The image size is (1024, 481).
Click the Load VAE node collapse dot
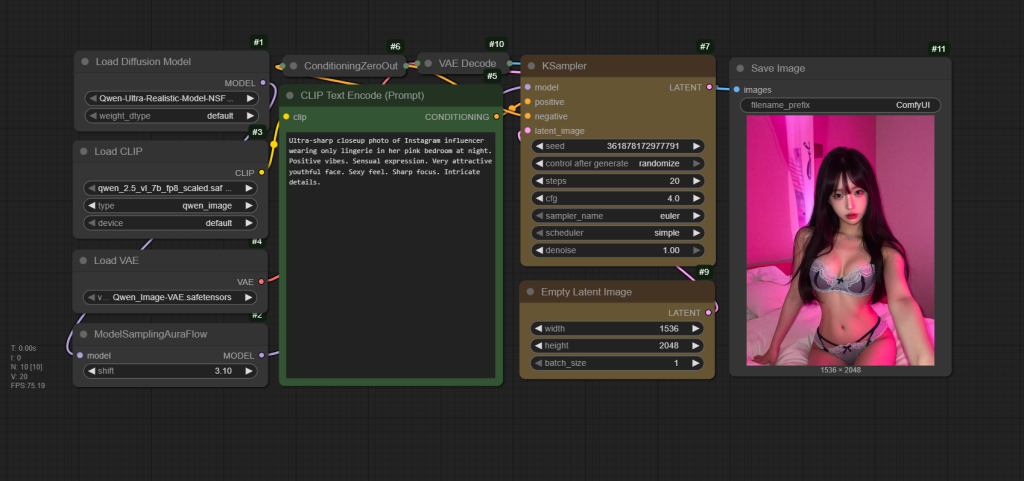[x=85, y=261]
